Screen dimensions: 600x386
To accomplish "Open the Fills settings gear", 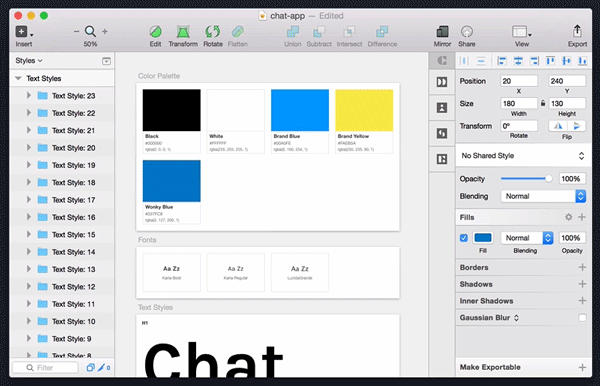I will 569,217.
